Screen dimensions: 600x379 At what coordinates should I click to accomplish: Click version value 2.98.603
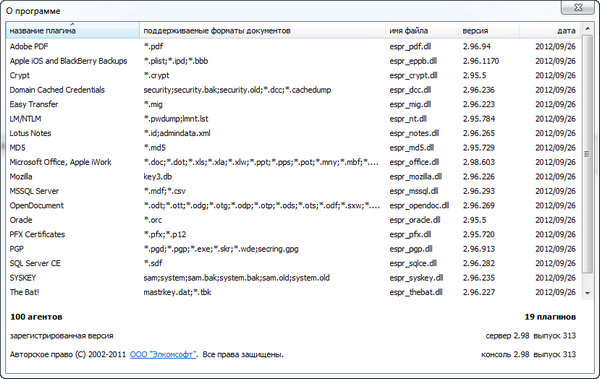(x=479, y=162)
